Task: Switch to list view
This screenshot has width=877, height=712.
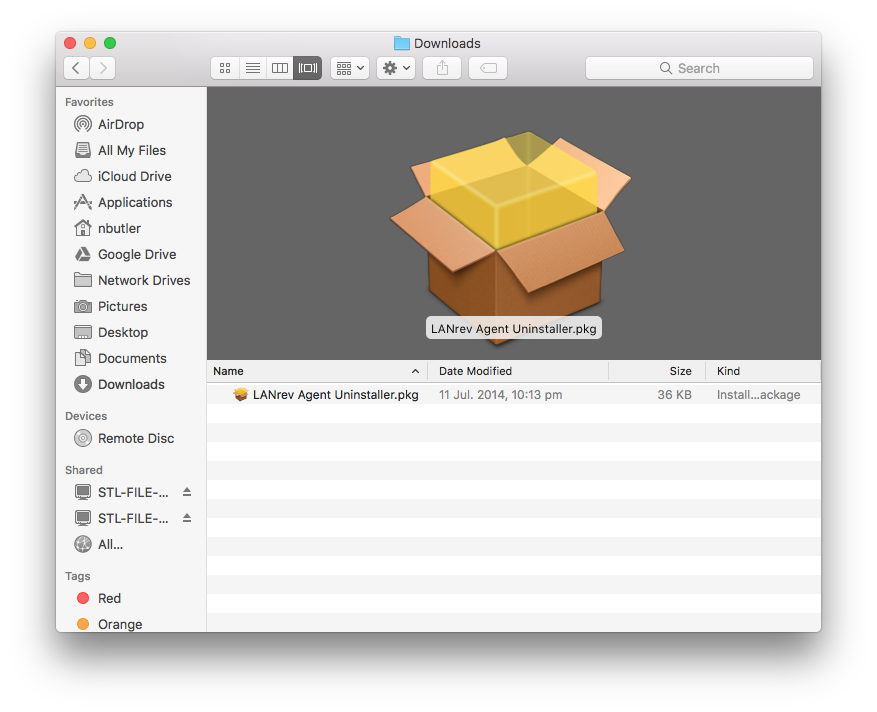Action: coord(253,68)
